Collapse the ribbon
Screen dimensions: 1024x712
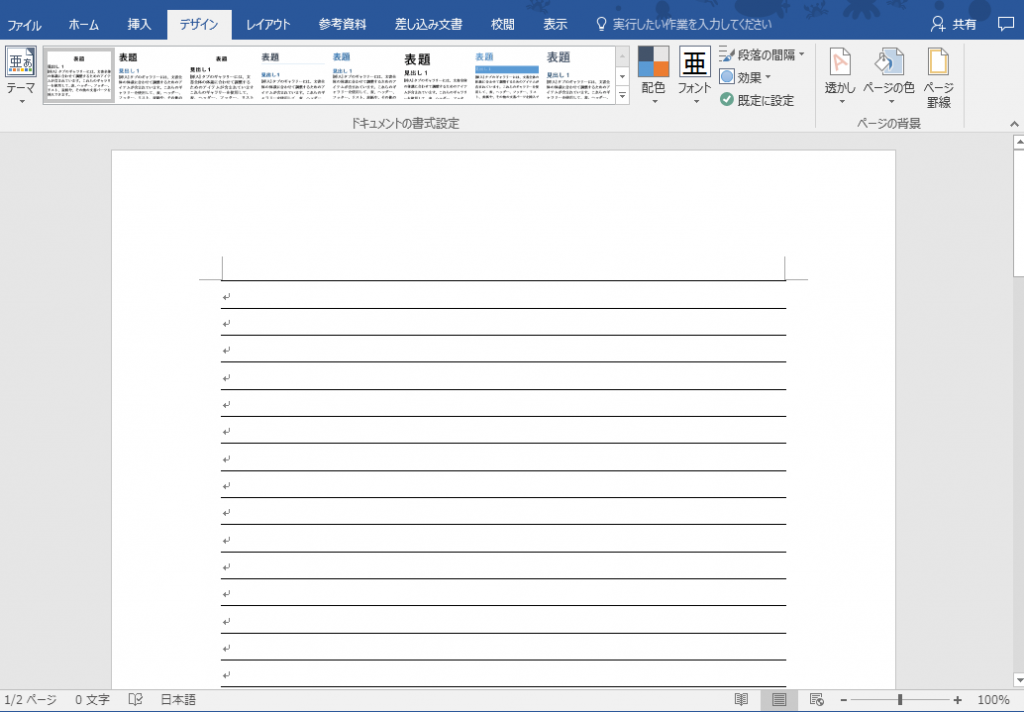click(1014, 123)
